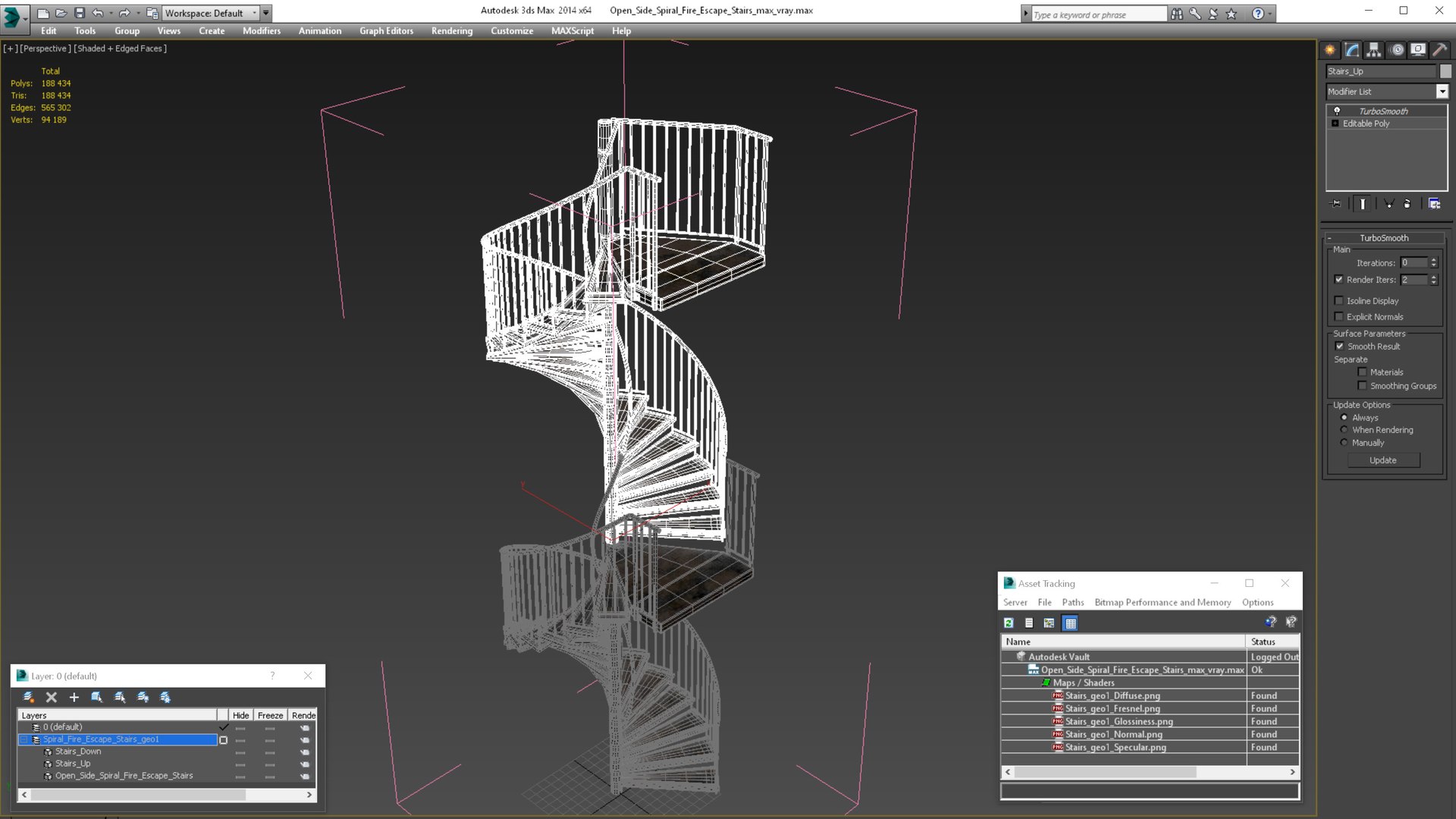Open the Modifier List dropdown
This screenshot has height=819, width=1456.
(1442, 91)
